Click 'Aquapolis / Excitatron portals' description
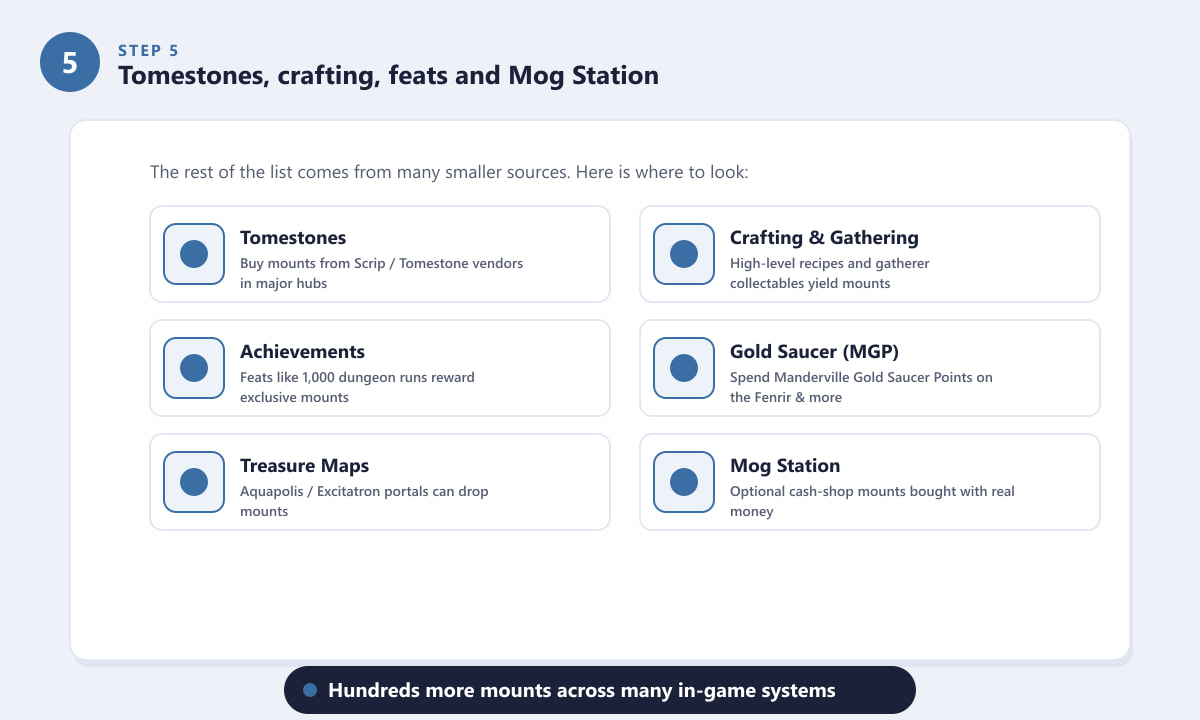This screenshot has width=1200, height=720. (x=364, y=501)
